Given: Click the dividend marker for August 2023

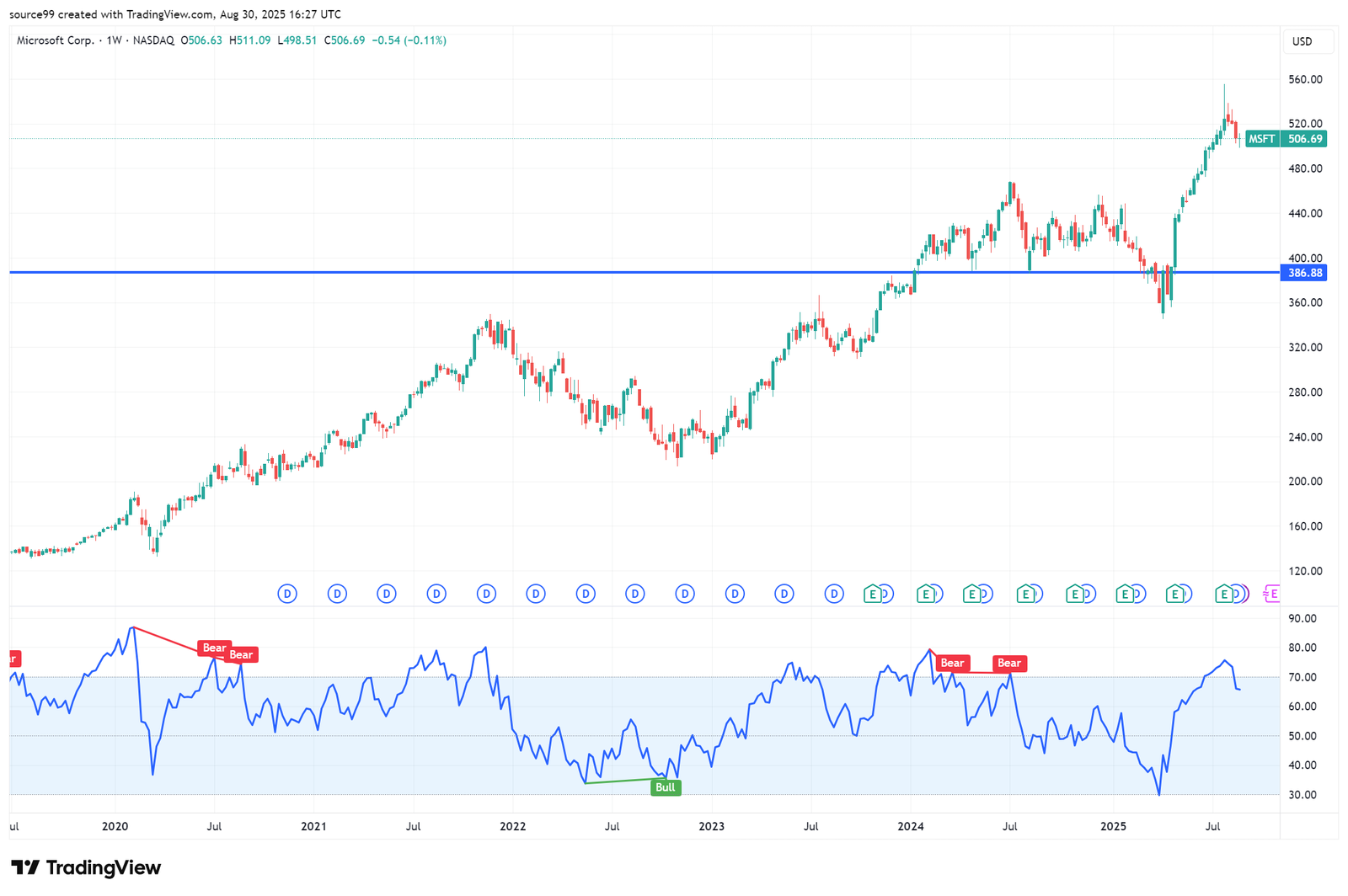Looking at the screenshot, I should pos(834,594).
